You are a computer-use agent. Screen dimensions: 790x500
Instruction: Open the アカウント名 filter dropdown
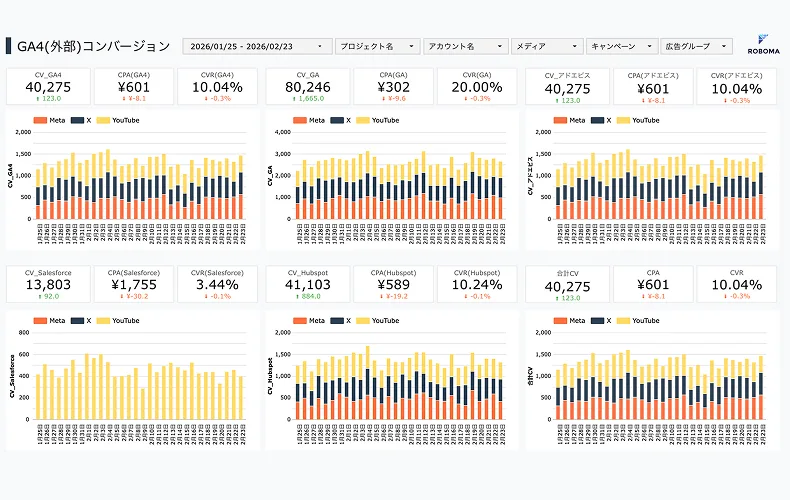click(464, 46)
